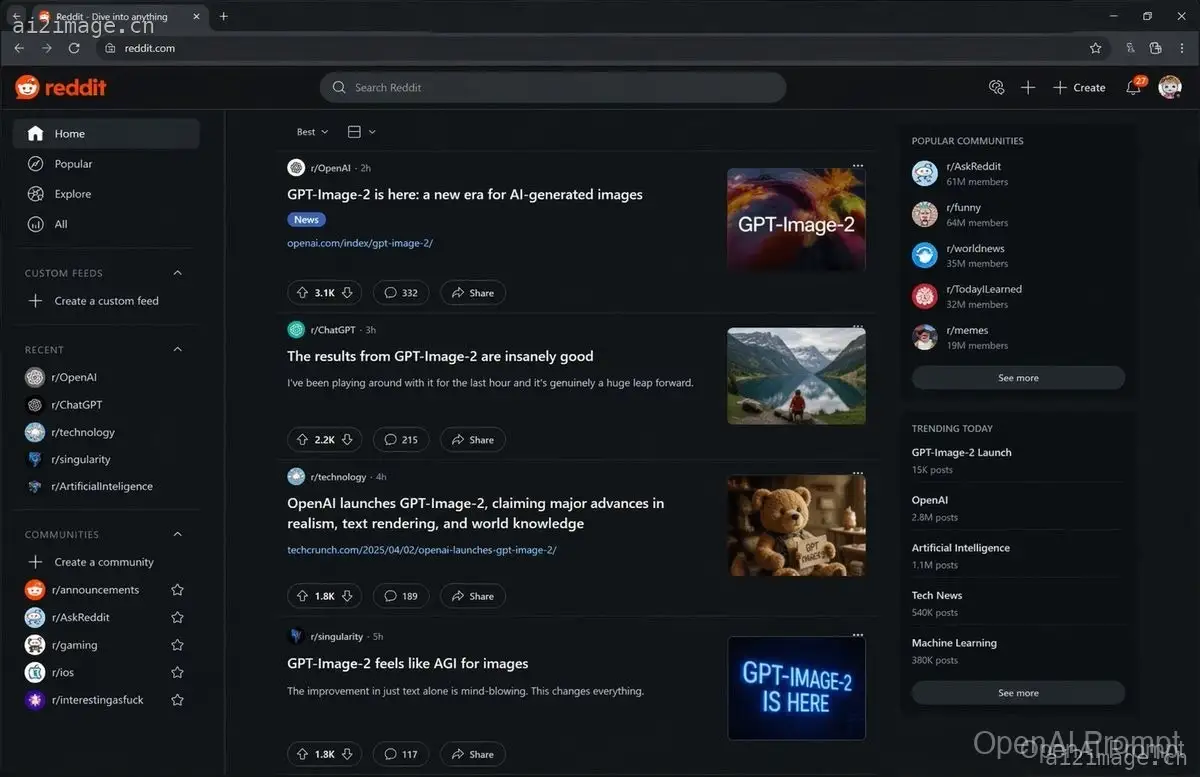Collapse the Custom Feeds section
The width and height of the screenshot is (1200, 777).
coord(177,273)
